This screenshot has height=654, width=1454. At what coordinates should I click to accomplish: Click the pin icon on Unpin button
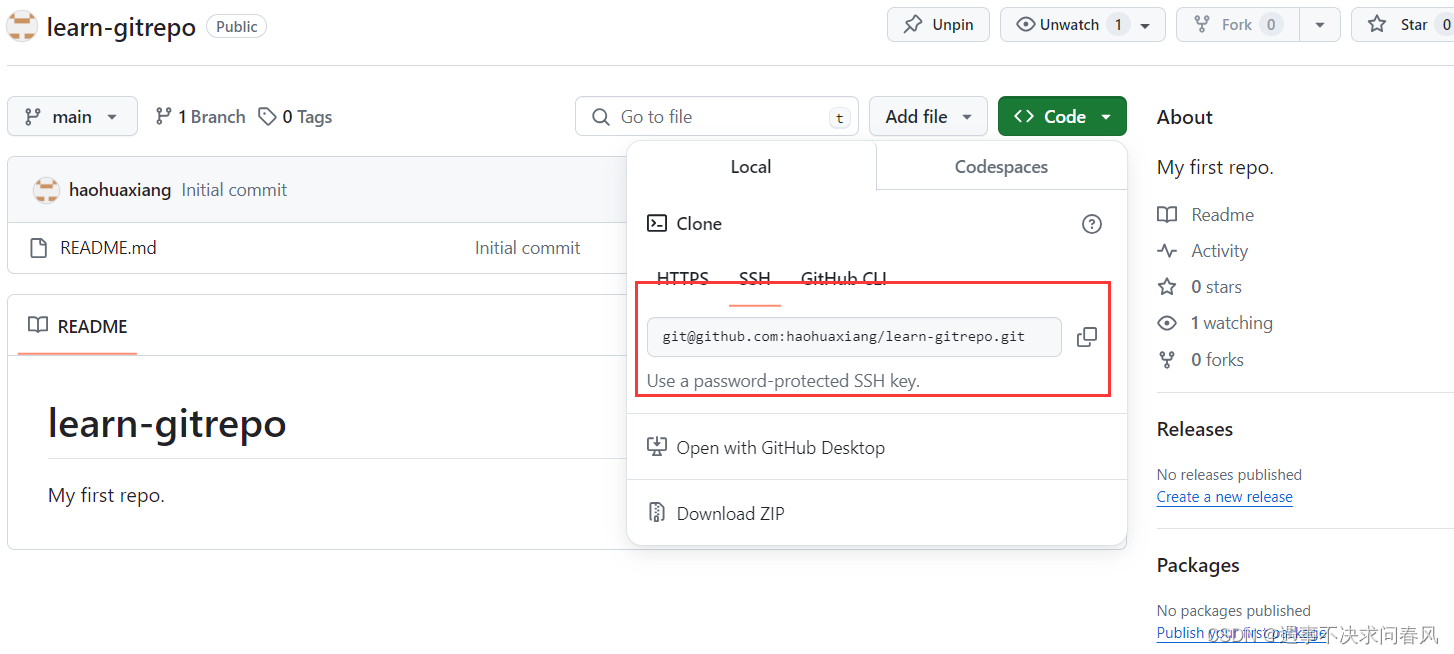click(x=913, y=24)
